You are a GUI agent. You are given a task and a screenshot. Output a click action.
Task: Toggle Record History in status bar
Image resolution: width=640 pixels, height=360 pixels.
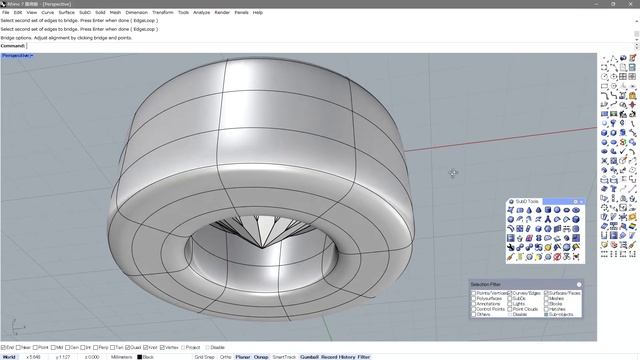338,357
